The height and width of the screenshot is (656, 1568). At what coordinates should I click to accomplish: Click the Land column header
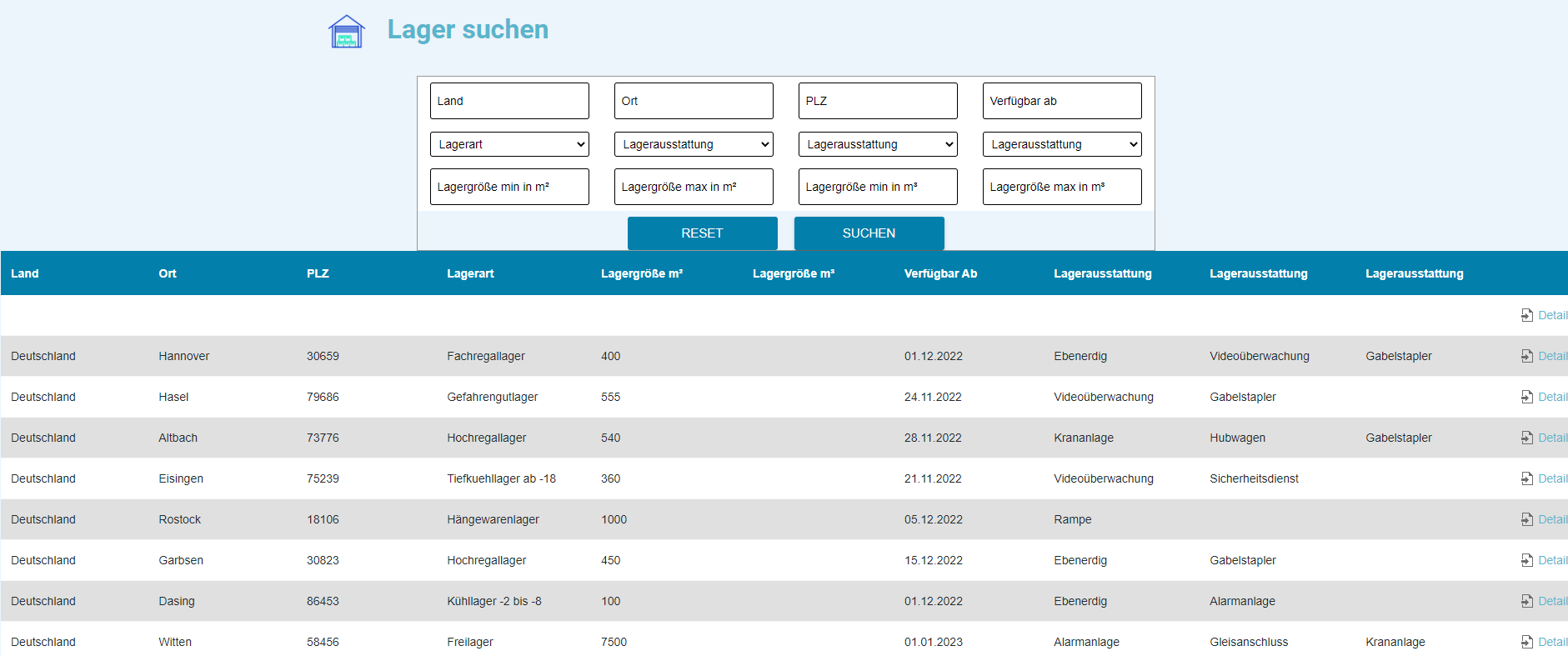(25, 273)
